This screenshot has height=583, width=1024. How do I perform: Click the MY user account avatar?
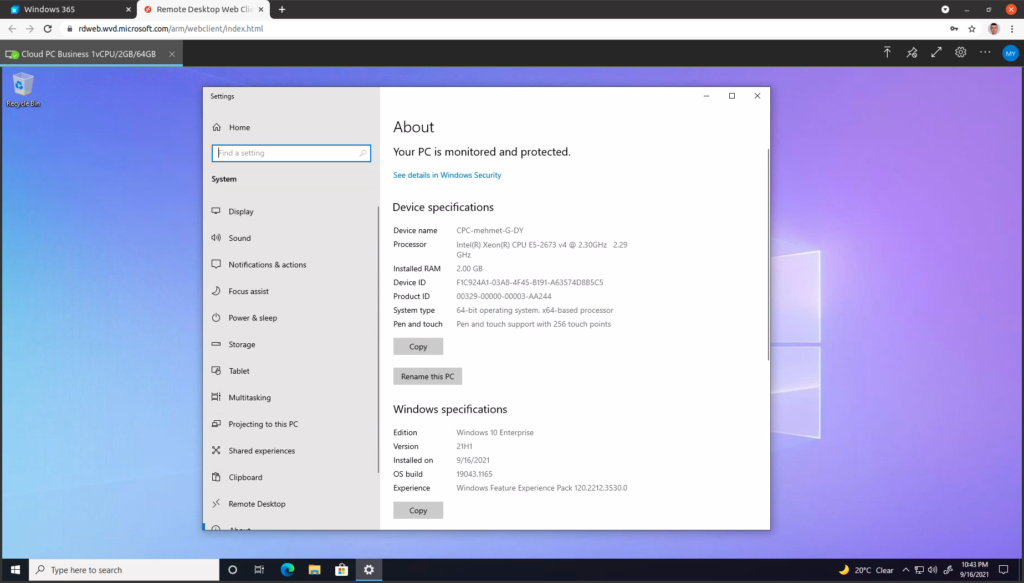click(x=1010, y=54)
